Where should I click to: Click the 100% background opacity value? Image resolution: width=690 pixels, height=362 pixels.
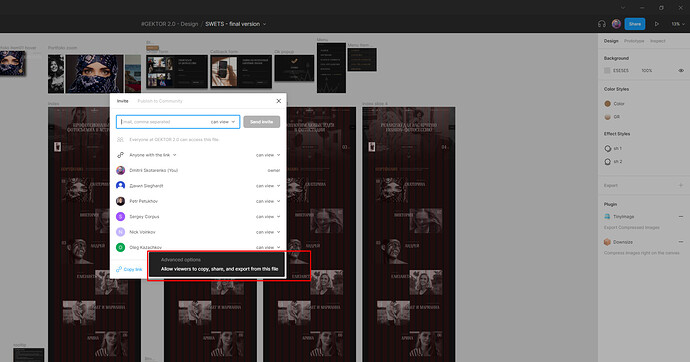[646, 70]
